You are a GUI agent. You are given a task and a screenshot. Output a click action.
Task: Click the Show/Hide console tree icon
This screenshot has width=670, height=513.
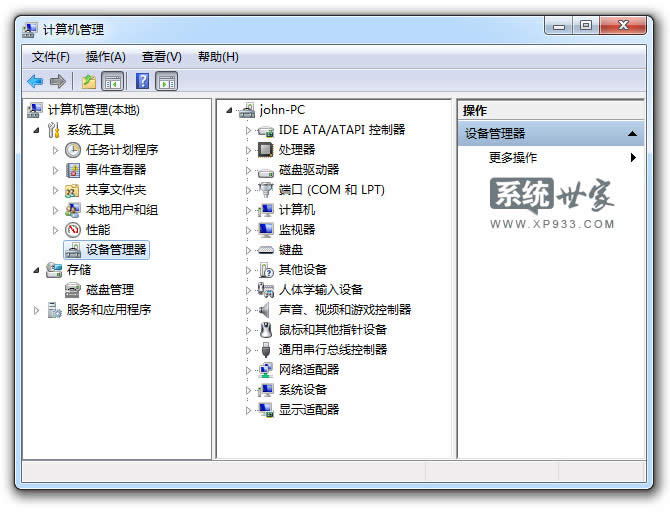point(112,81)
